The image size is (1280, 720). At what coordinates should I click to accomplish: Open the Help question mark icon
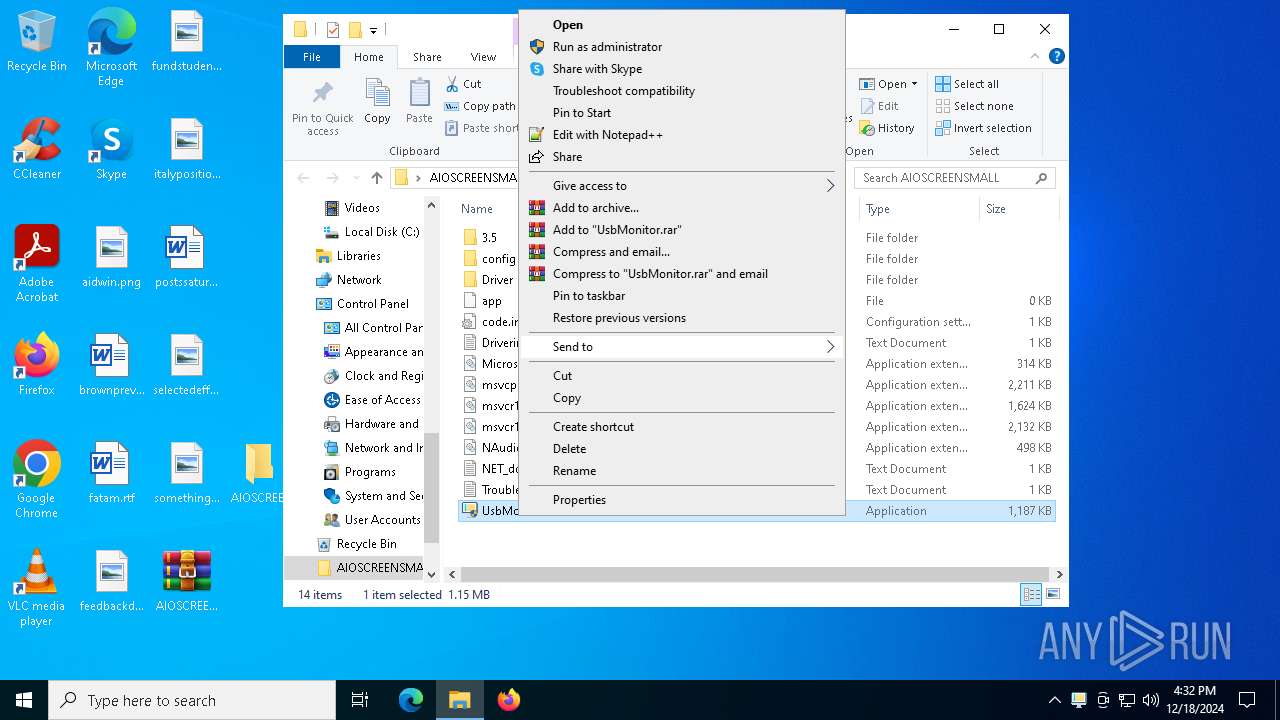pos(1056,57)
